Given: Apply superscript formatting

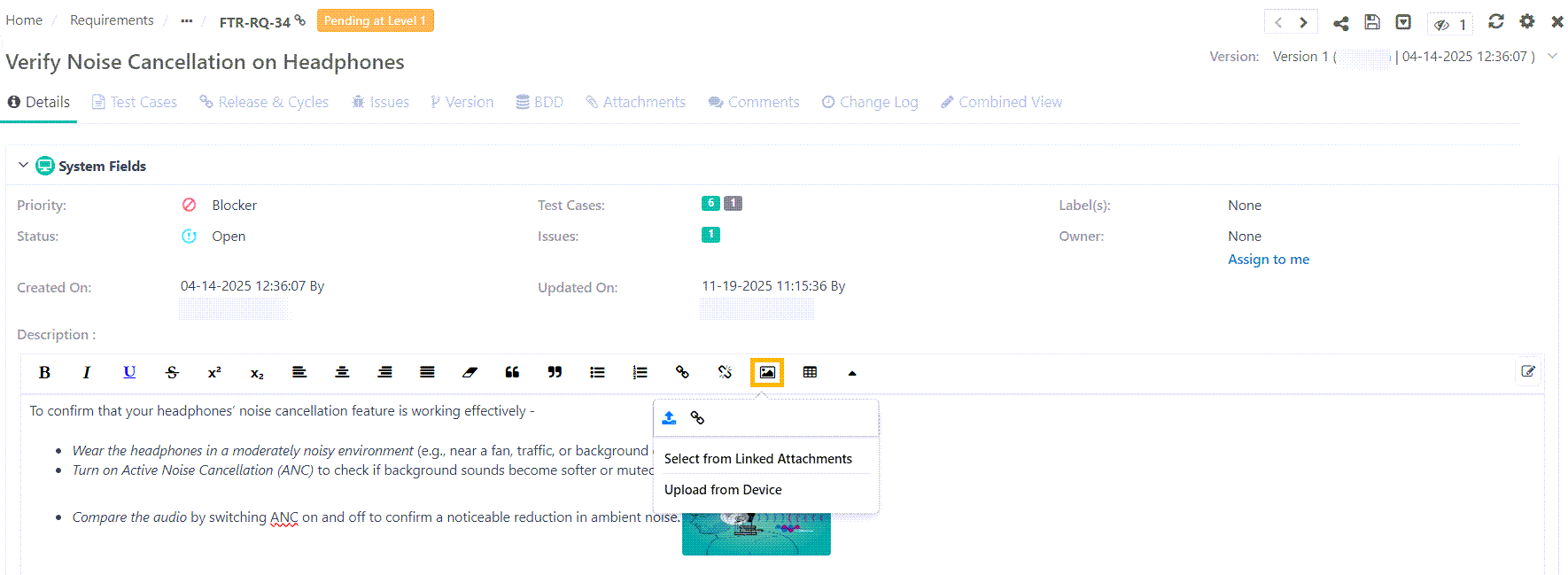Looking at the screenshot, I should tap(214, 372).
